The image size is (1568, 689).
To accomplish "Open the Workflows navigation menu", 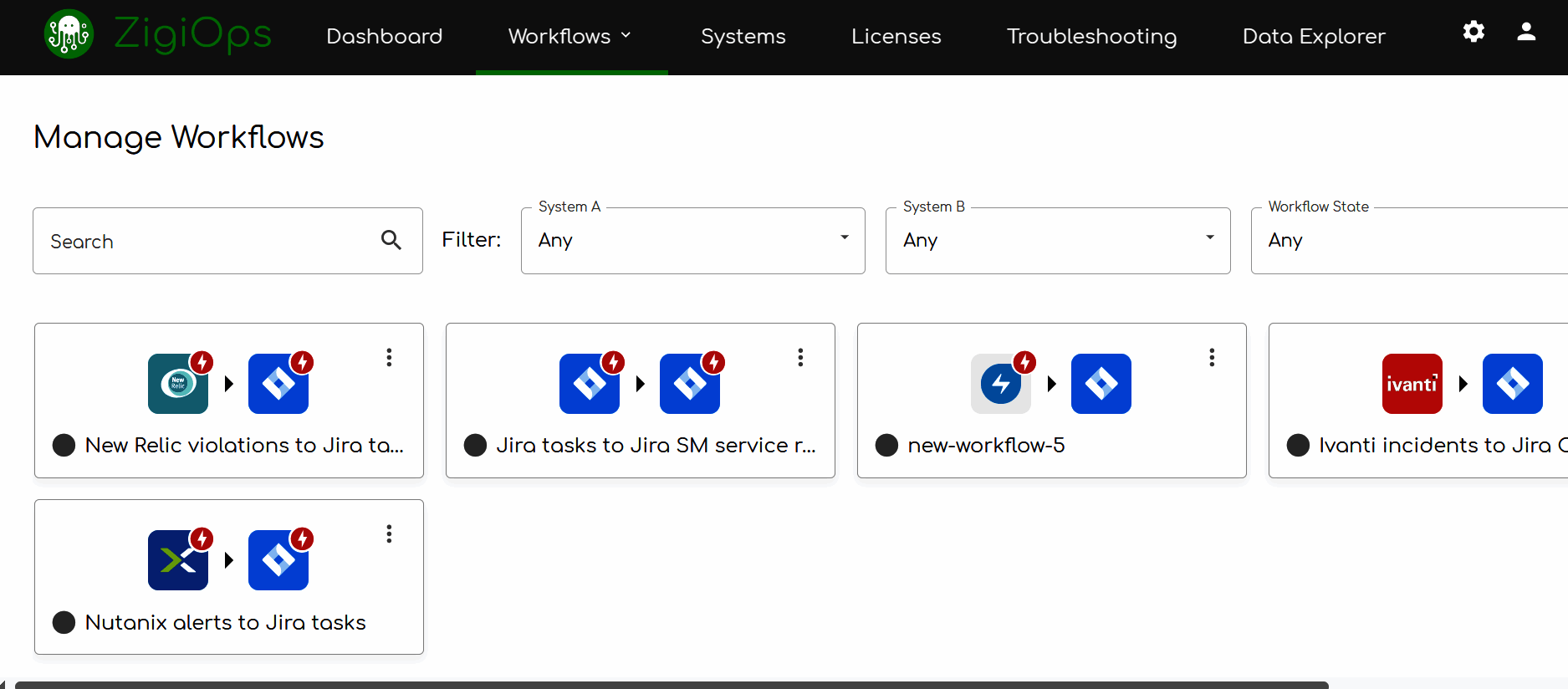I will click(570, 36).
